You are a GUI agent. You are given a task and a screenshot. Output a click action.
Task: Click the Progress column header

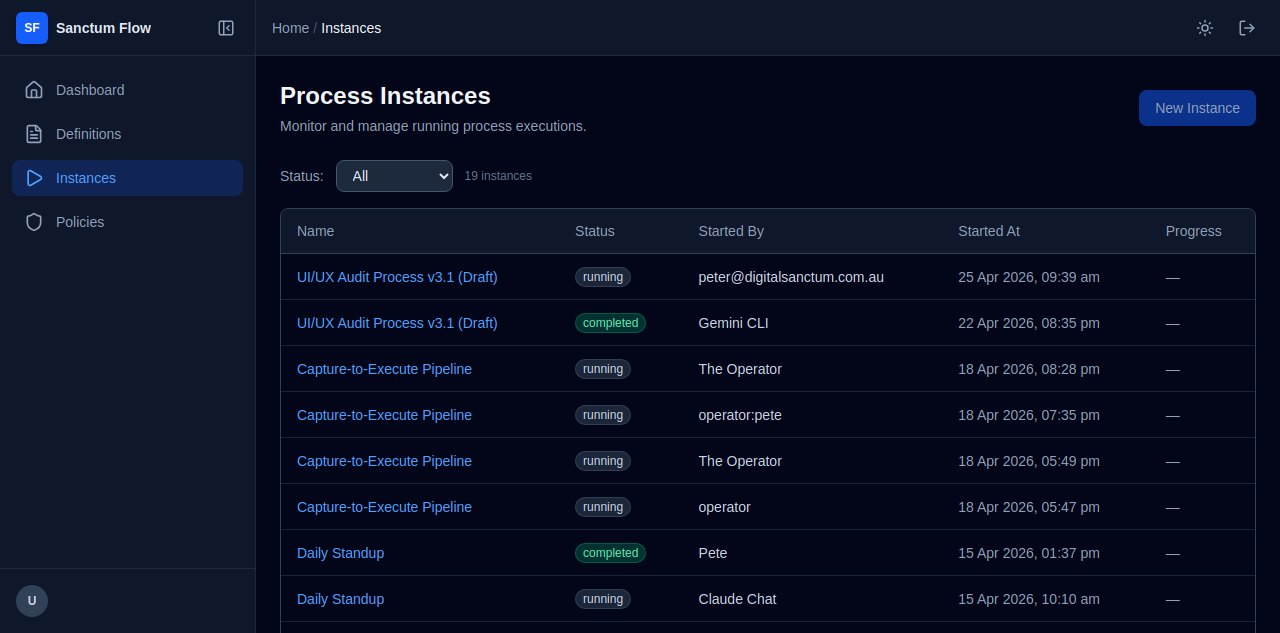pos(1193,231)
